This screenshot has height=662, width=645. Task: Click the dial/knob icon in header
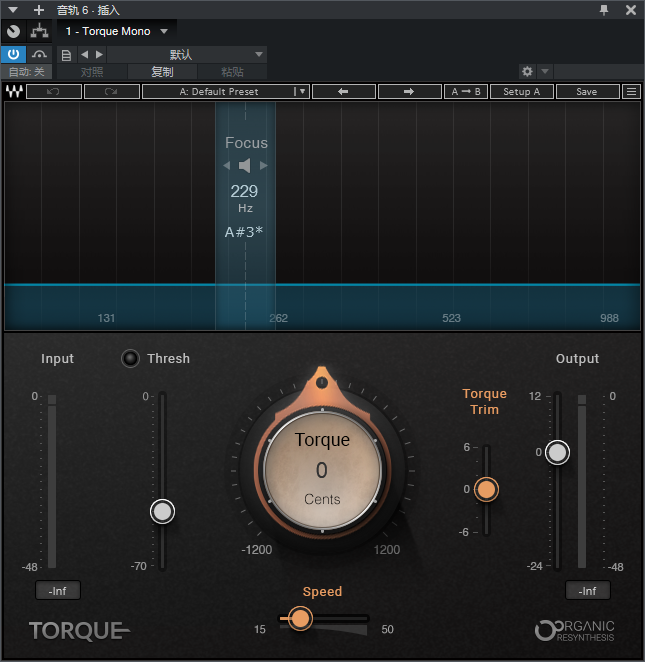click(14, 31)
